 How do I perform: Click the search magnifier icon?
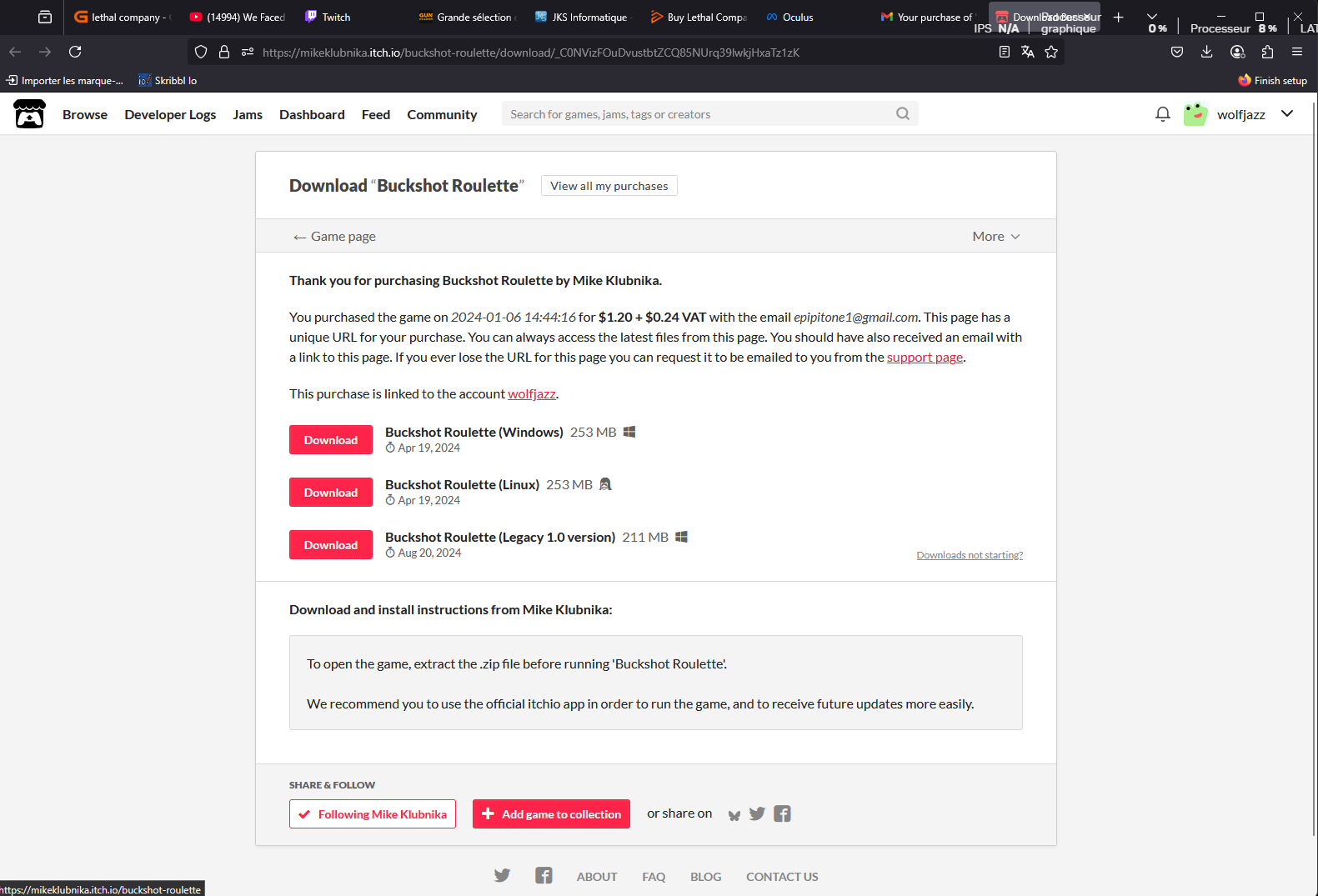[x=903, y=114]
